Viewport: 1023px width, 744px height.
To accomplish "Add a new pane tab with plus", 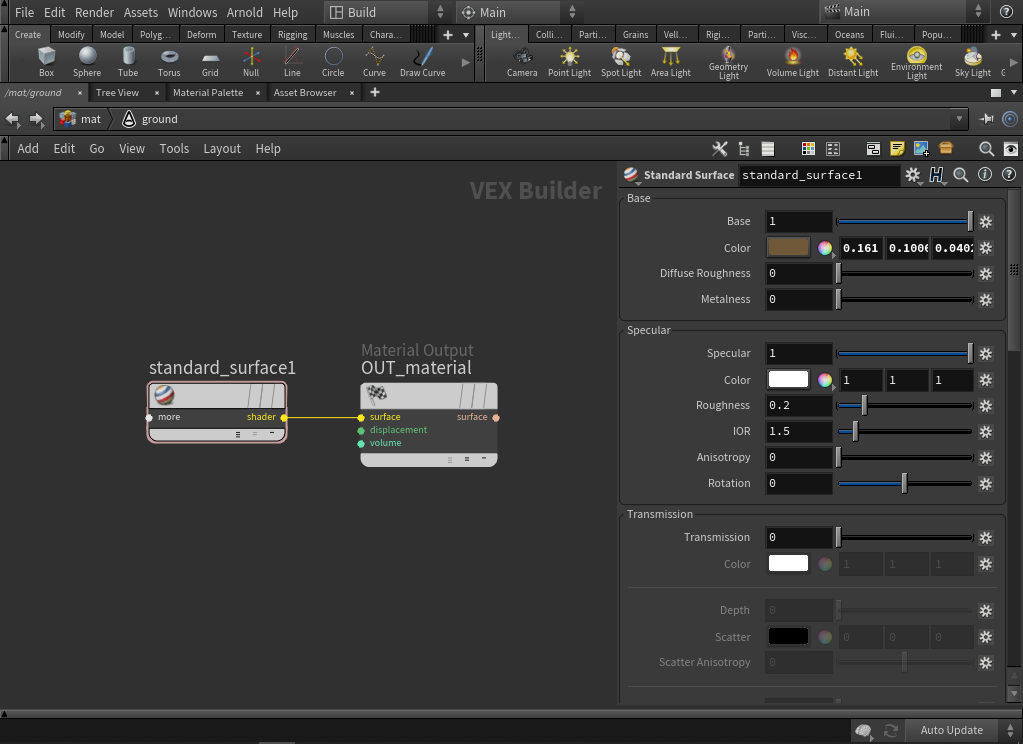I will [x=374, y=93].
